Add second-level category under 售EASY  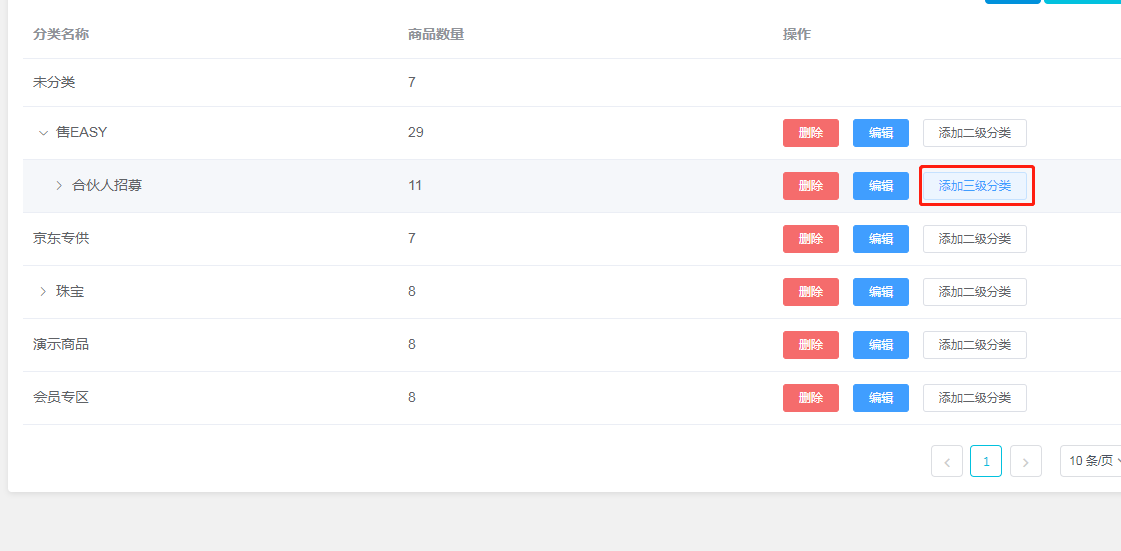(974, 133)
